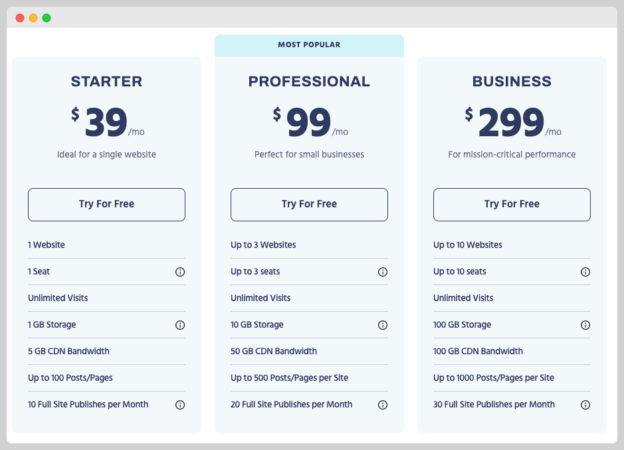Show info for 30 Full Site Publishes
The height and width of the screenshot is (450, 624).
click(x=585, y=405)
